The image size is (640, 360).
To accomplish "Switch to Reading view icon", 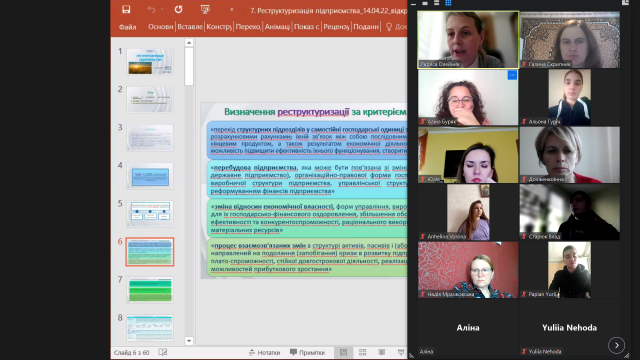I will click(382, 352).
